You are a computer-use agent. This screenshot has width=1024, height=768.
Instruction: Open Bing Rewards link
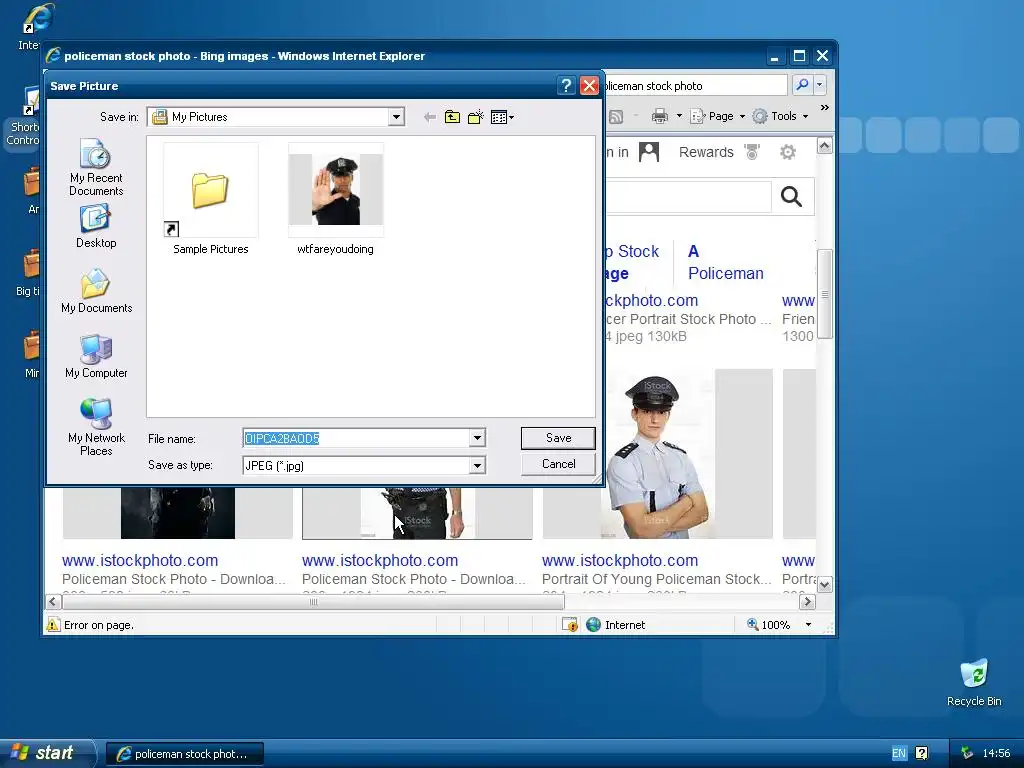coord(706,152)
